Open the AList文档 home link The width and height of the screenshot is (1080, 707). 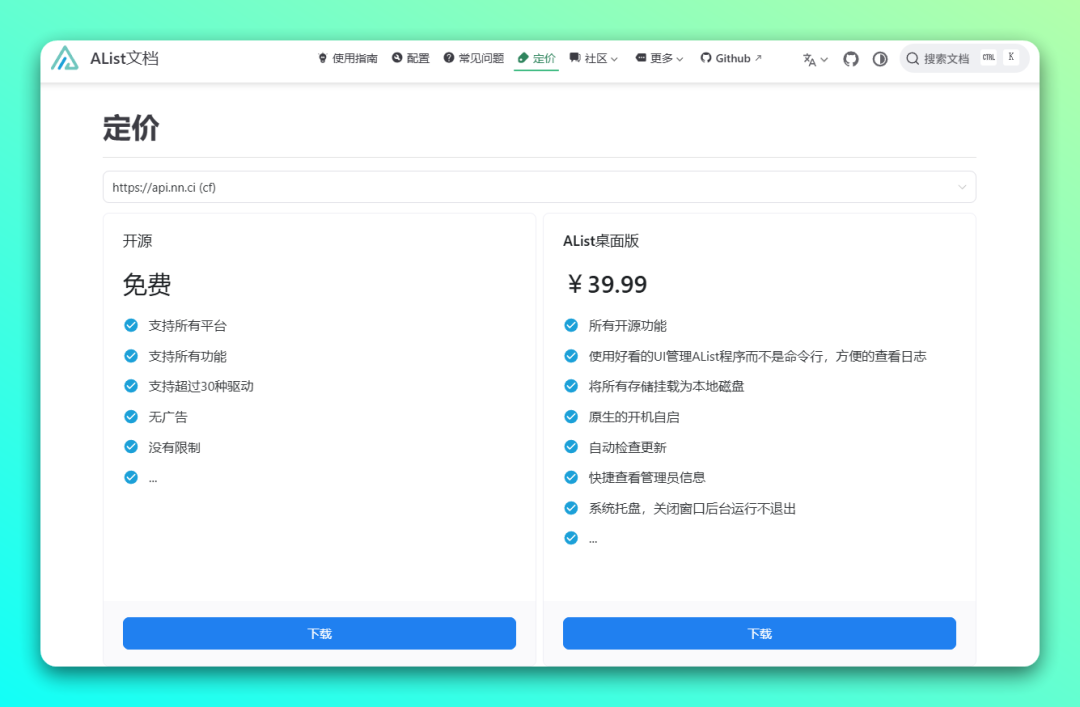(105, 59)
